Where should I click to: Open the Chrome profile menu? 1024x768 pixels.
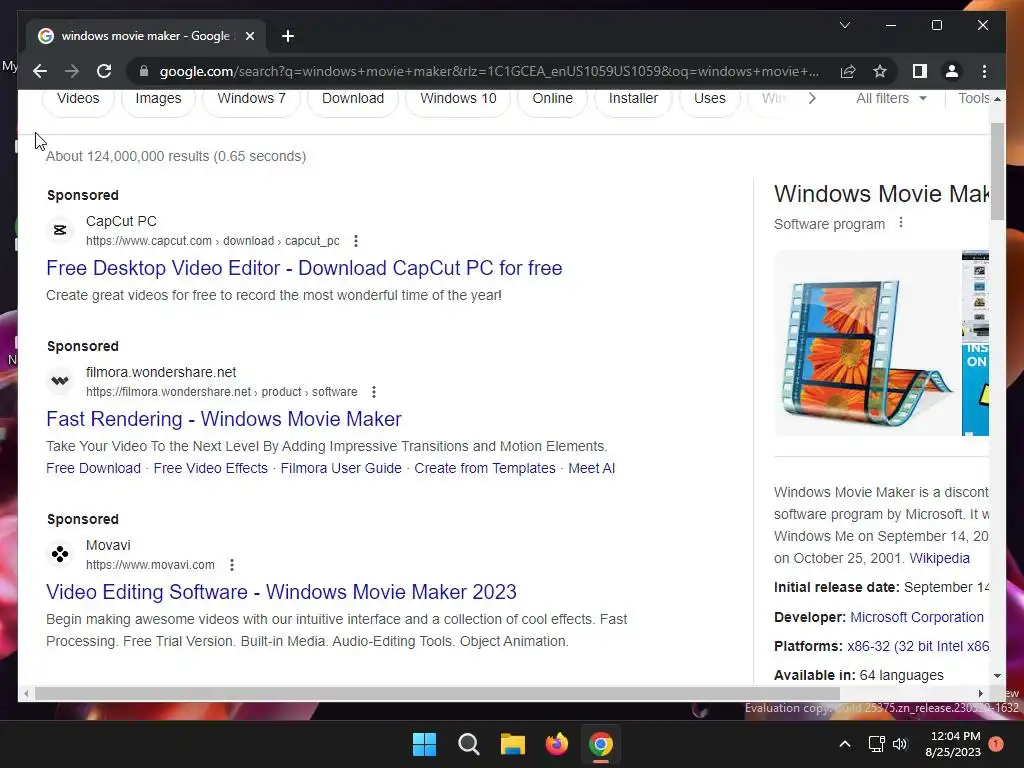tap(952, 71)
